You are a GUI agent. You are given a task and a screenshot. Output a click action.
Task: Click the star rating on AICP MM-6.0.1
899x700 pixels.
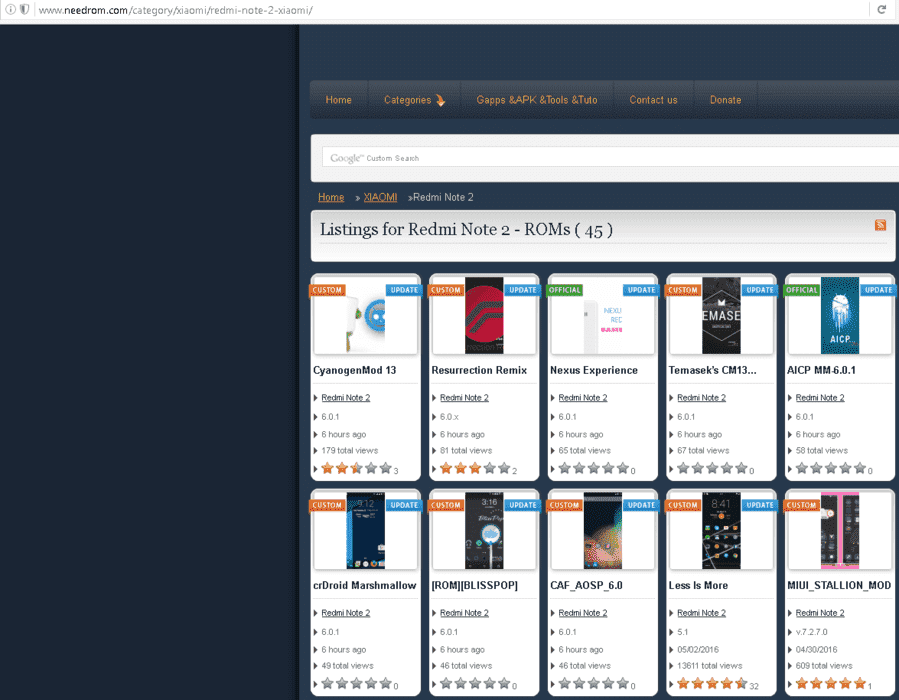[831, 468]
